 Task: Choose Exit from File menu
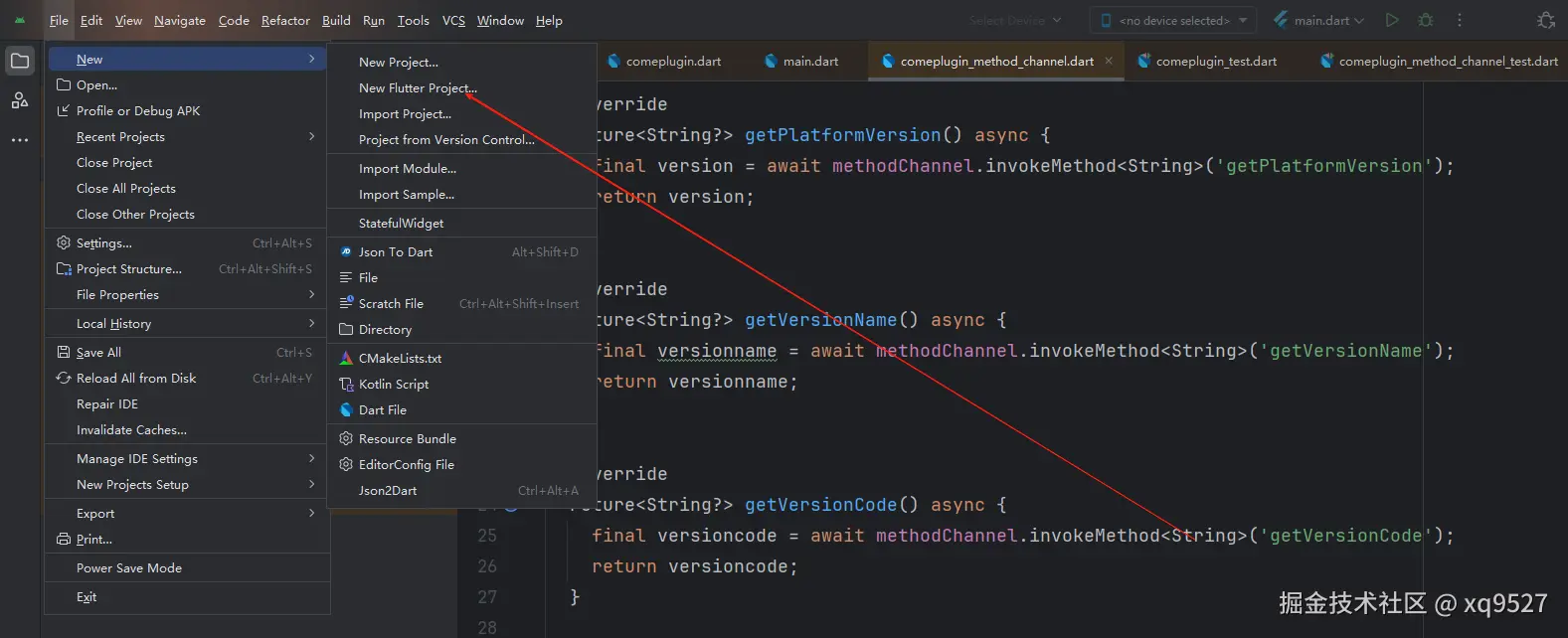187,596
